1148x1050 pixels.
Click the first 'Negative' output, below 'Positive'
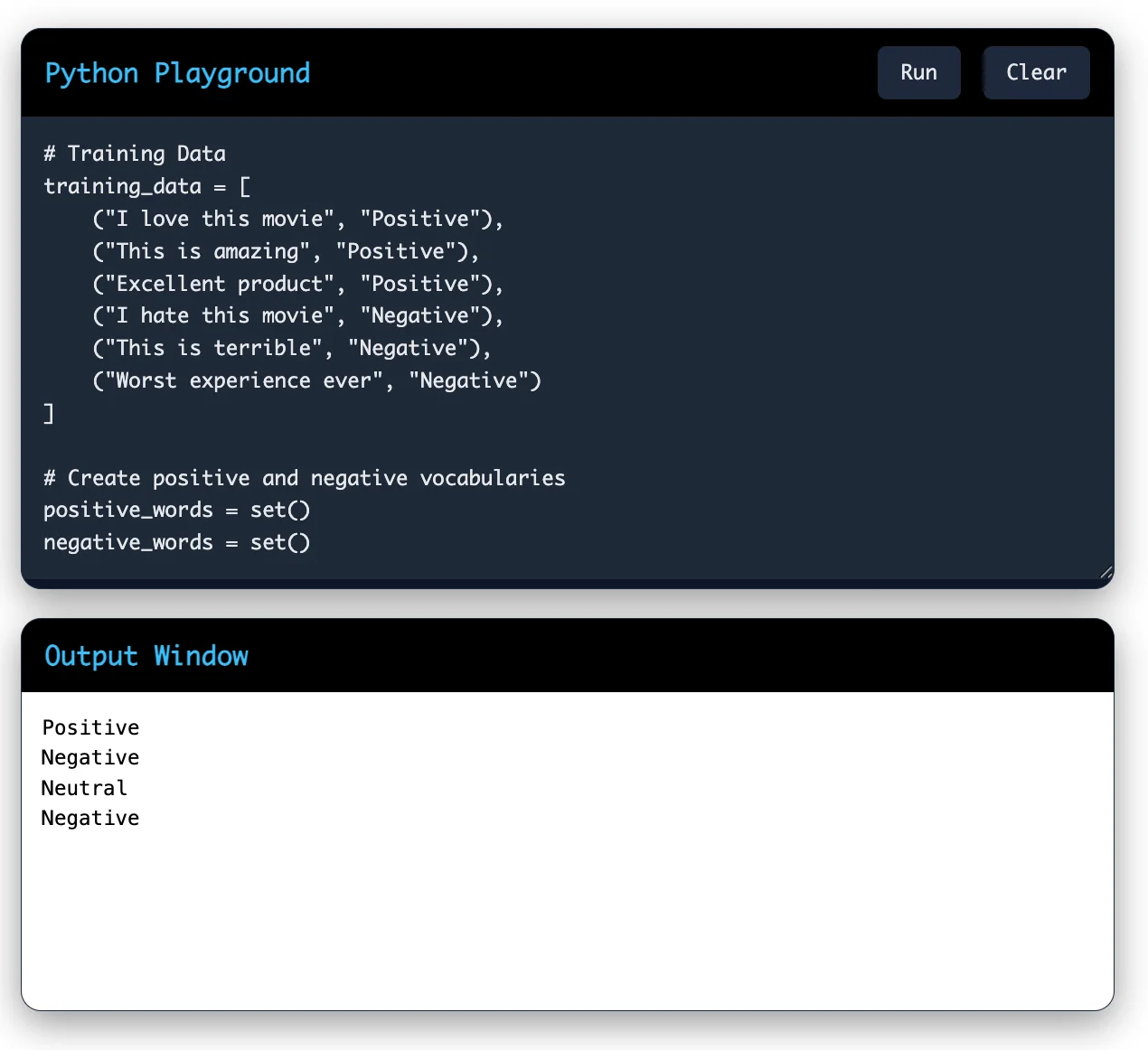(90, 757)
